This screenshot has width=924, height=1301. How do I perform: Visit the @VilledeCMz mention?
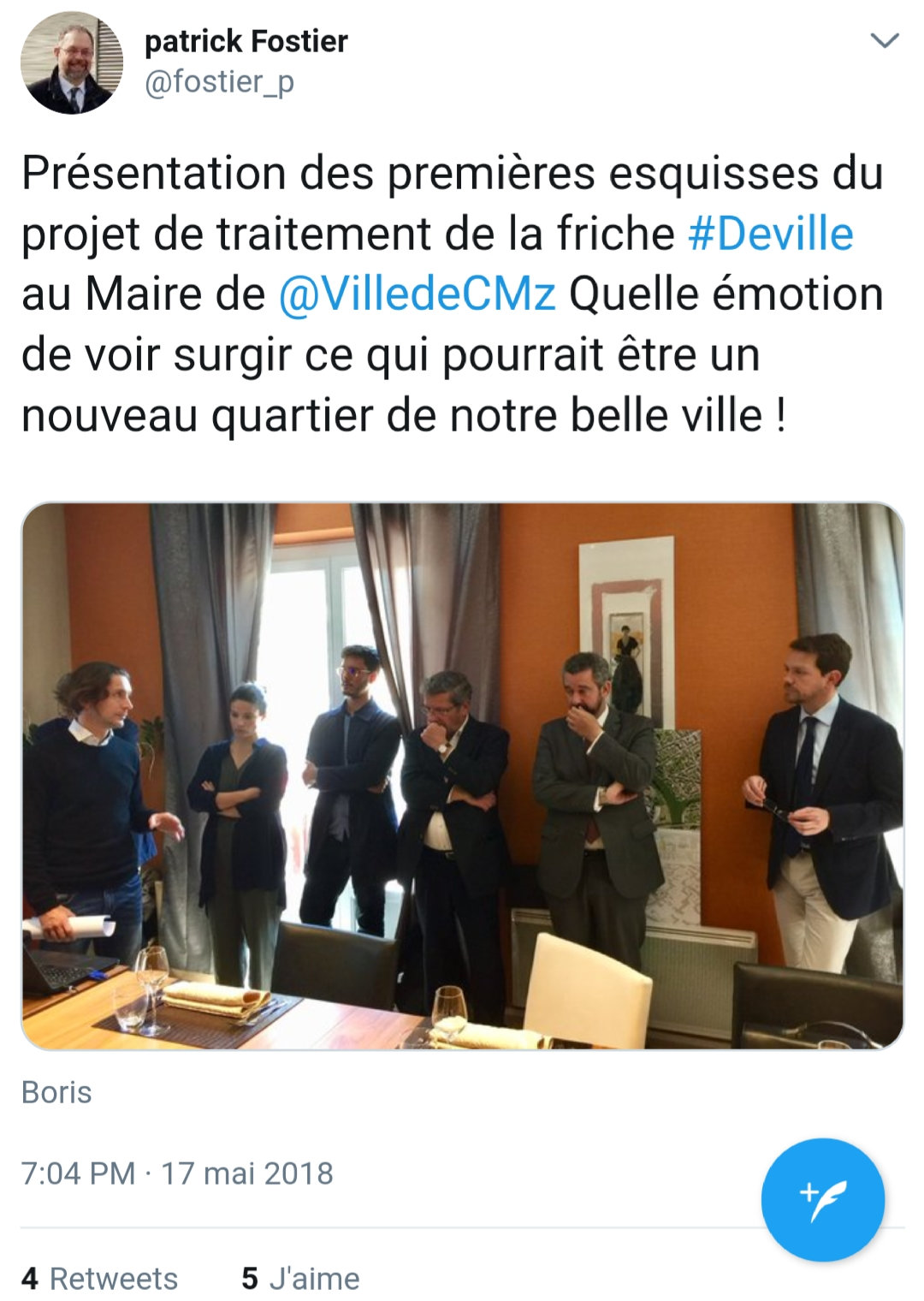pyautogui.click(x=418, y=294)
